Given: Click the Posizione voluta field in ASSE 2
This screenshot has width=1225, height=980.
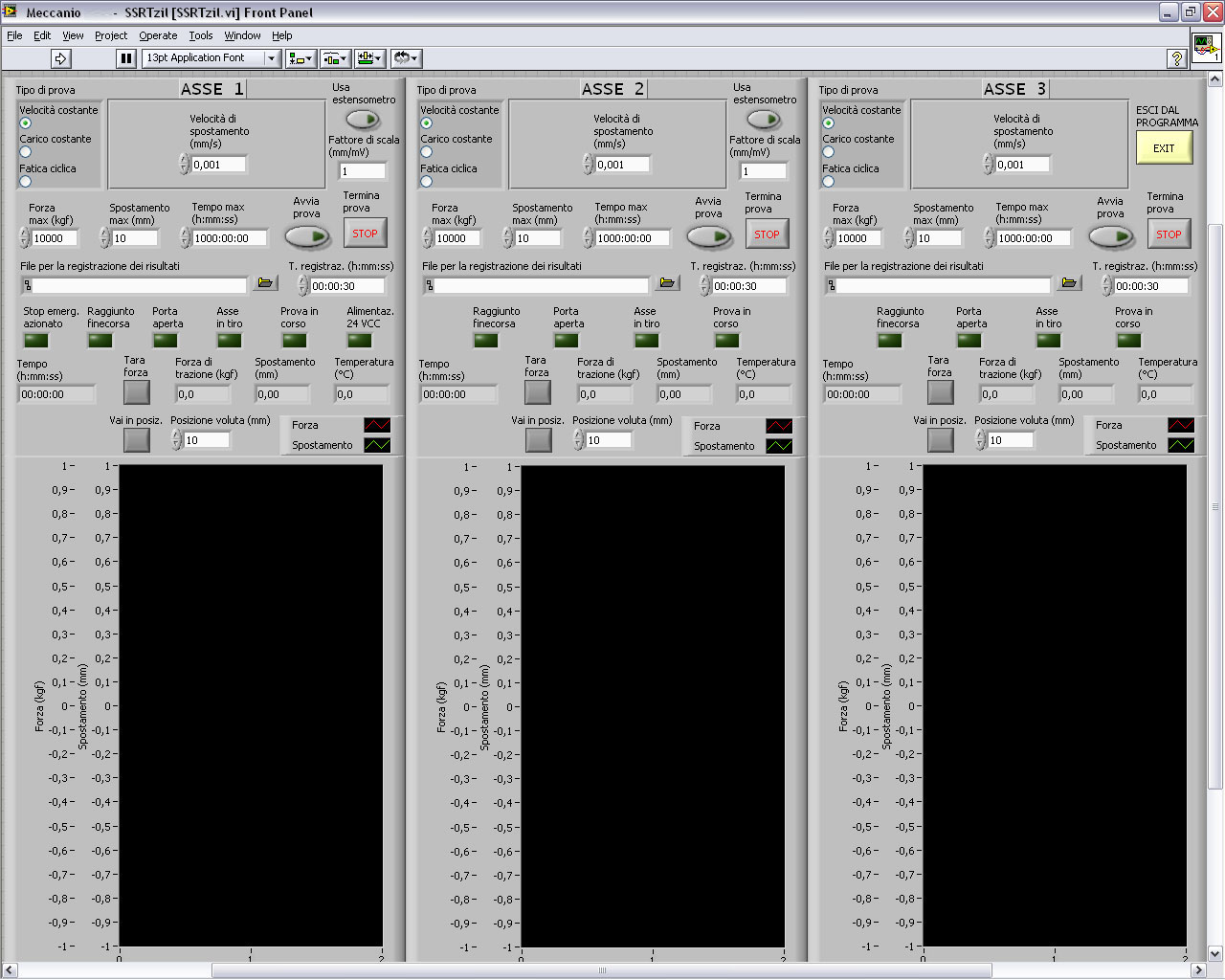Looking at the screenshot, I should (609, 440).
